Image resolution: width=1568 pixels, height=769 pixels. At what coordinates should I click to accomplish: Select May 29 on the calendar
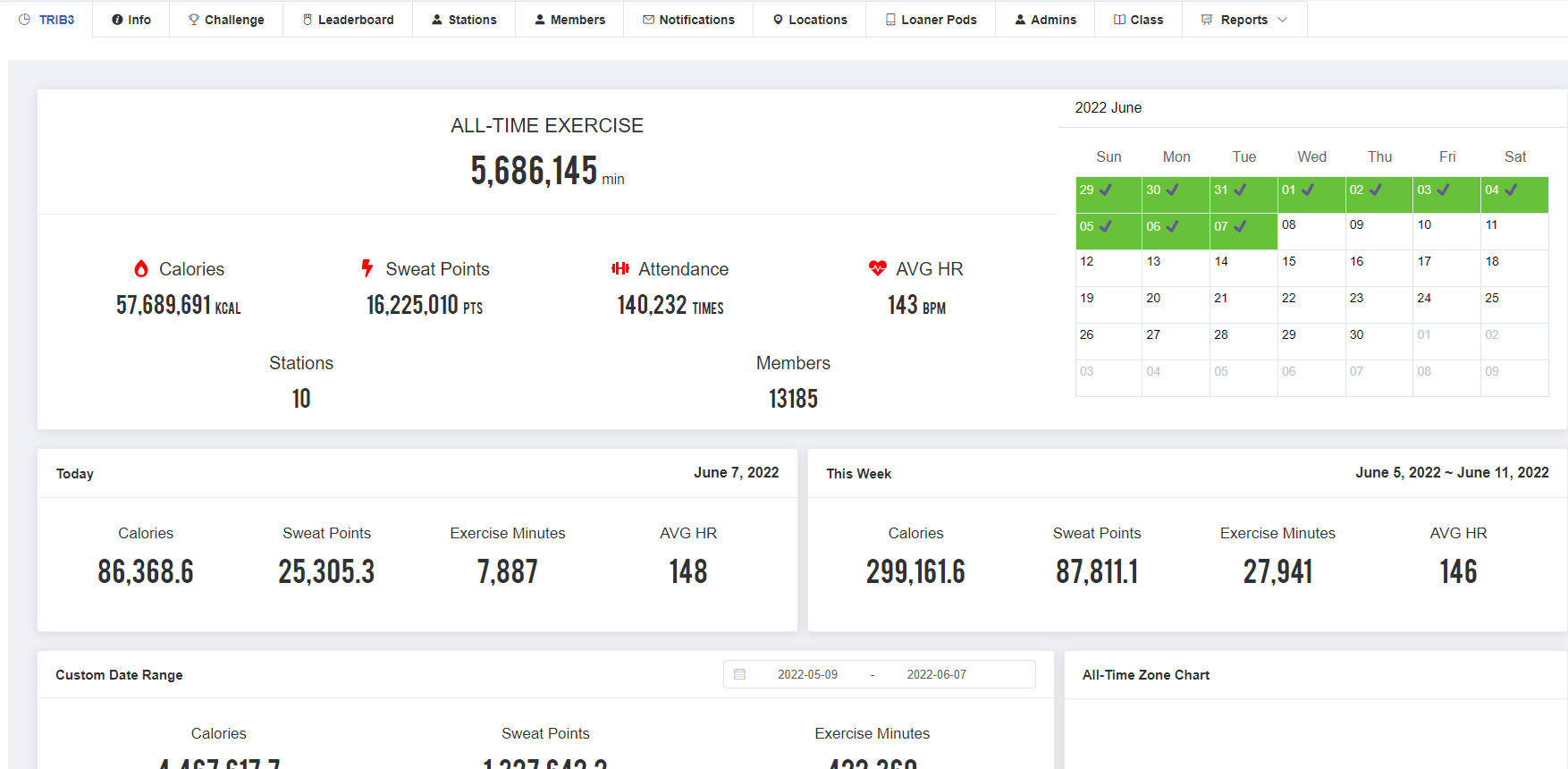click(x=1109, y=195)
